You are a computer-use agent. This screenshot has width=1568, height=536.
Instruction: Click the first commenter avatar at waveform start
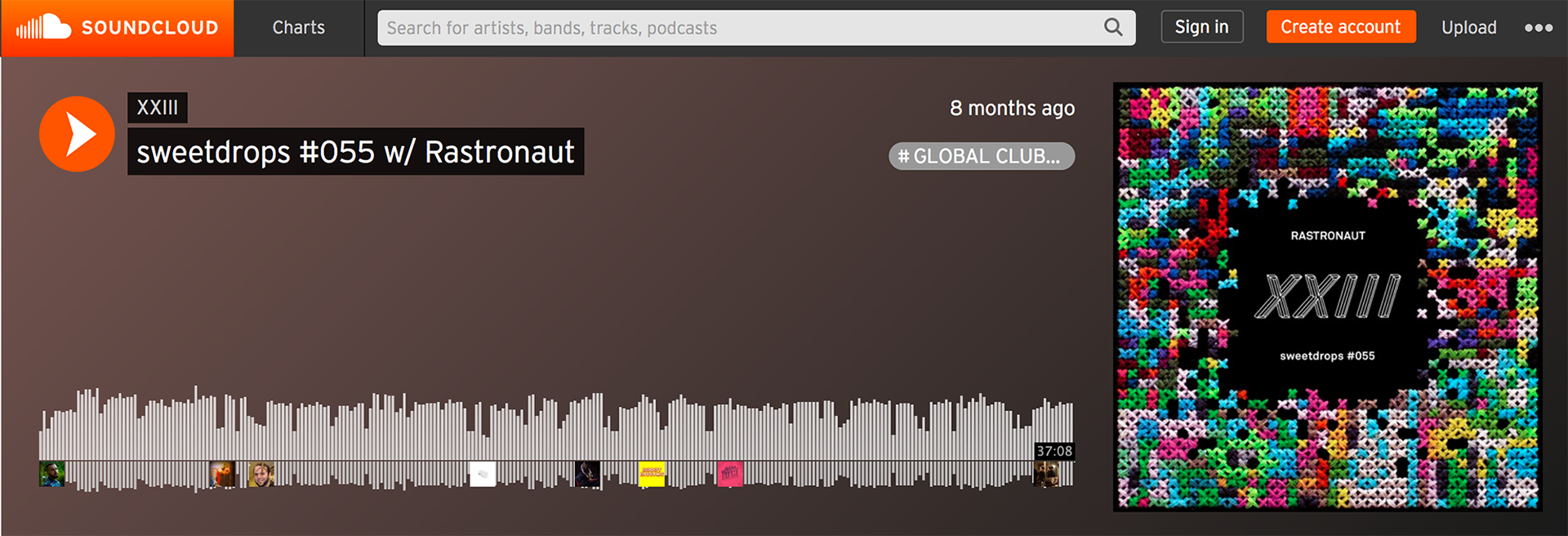[52, 474]
